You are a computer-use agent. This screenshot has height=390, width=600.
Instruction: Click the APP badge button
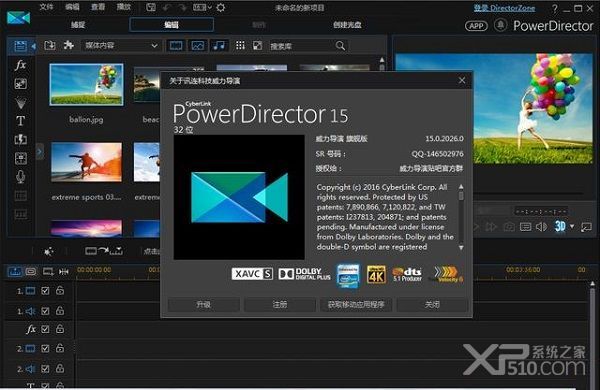[x=476, y=26]
